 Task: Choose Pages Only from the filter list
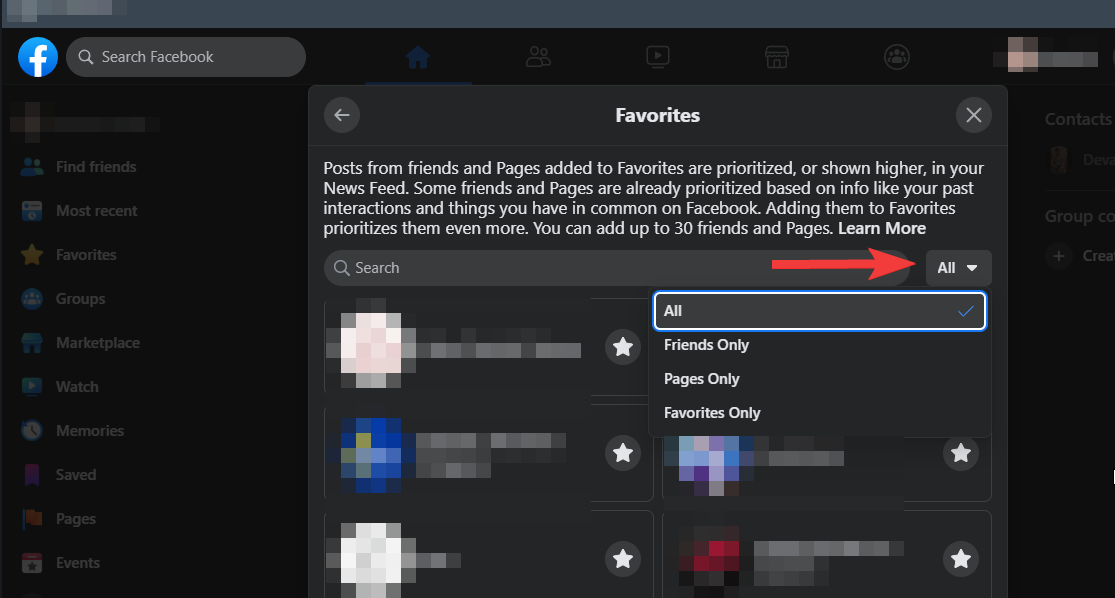click(x=702, y=379)
